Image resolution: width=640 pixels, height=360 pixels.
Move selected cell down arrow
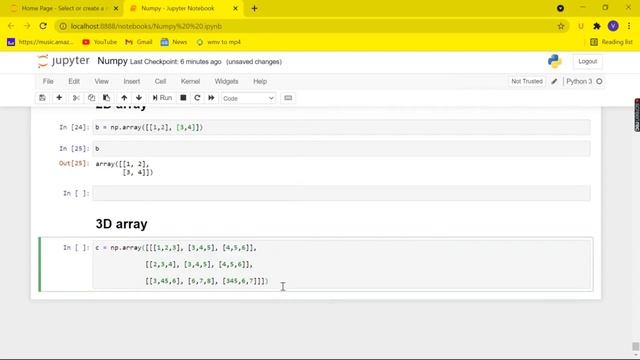coord(139,98)
